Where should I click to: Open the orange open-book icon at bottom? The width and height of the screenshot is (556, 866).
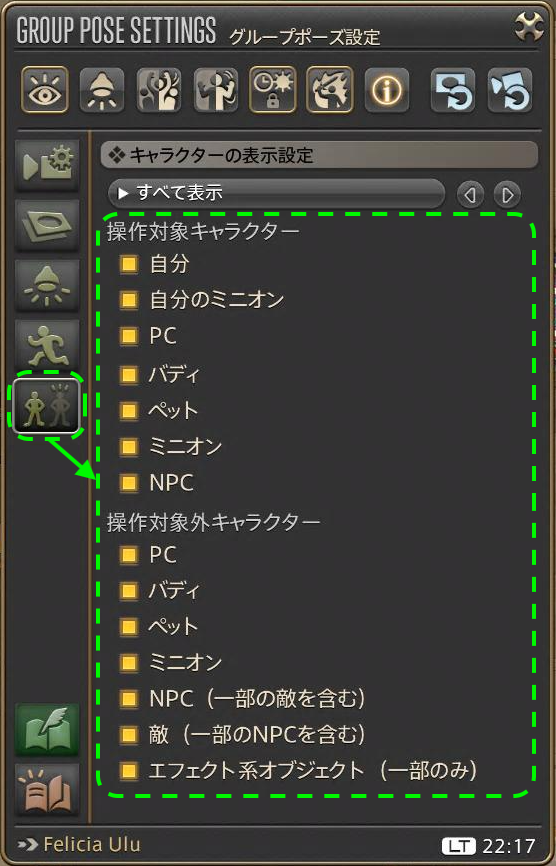pos(47,790)
